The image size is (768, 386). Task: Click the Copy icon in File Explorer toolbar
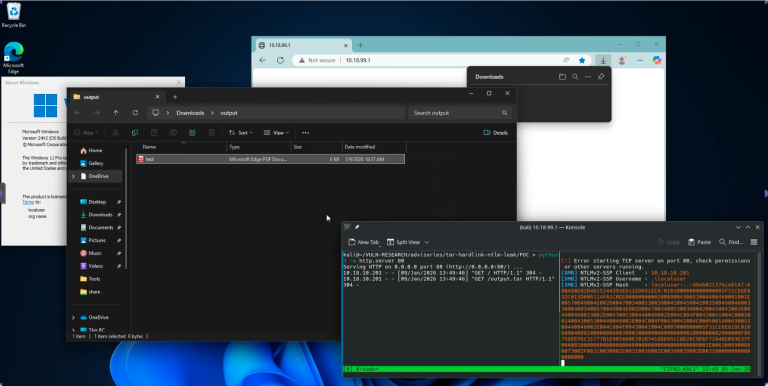[x=135, y=133]
